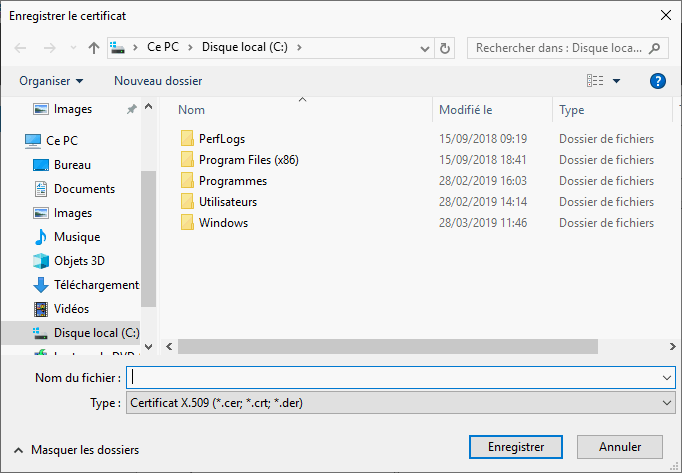Click the Bureau desktop icon in the sidebar
Image resolution: width=682 pixels, height=473 pixels.
(x=41, y=165)
